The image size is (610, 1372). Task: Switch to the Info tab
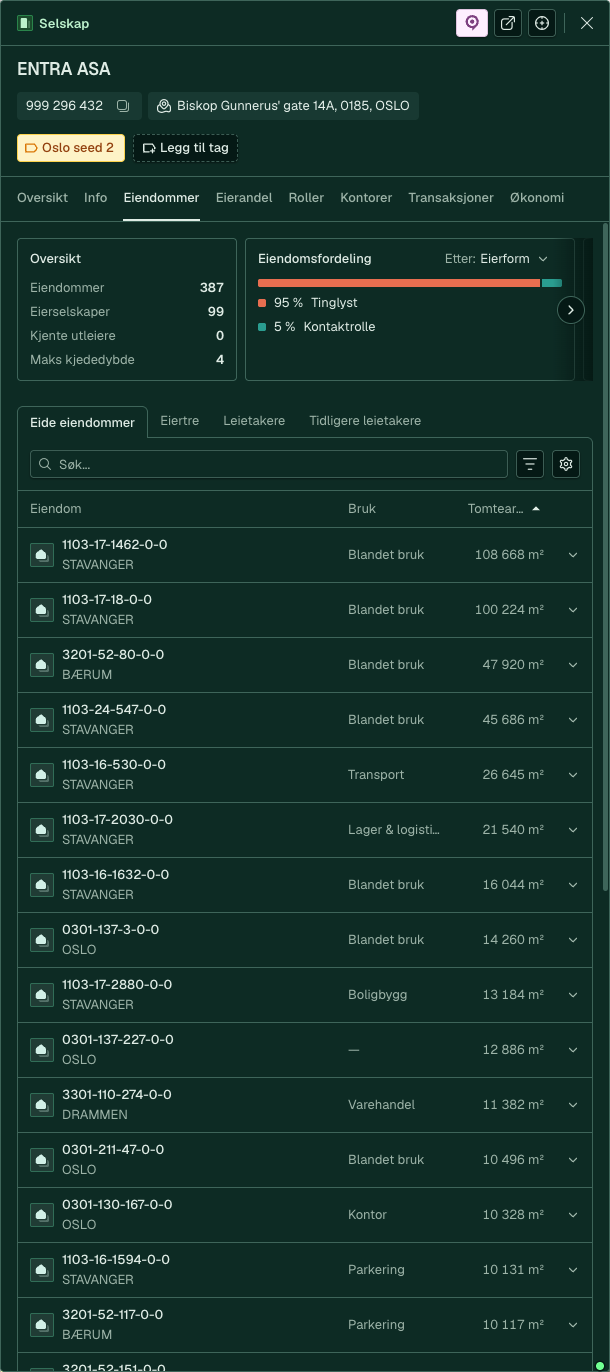click(96, 198)
